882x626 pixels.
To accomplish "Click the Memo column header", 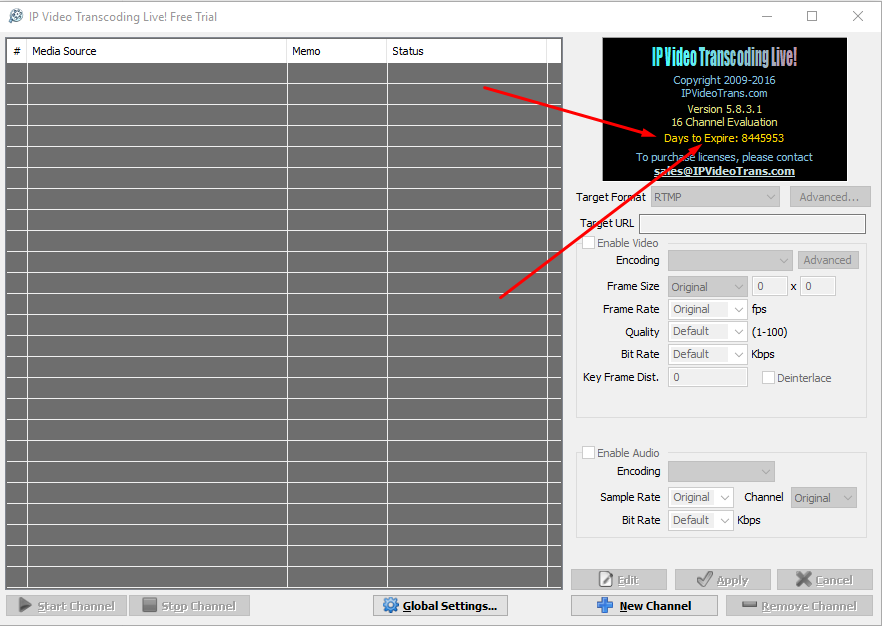I will [337, 51].
